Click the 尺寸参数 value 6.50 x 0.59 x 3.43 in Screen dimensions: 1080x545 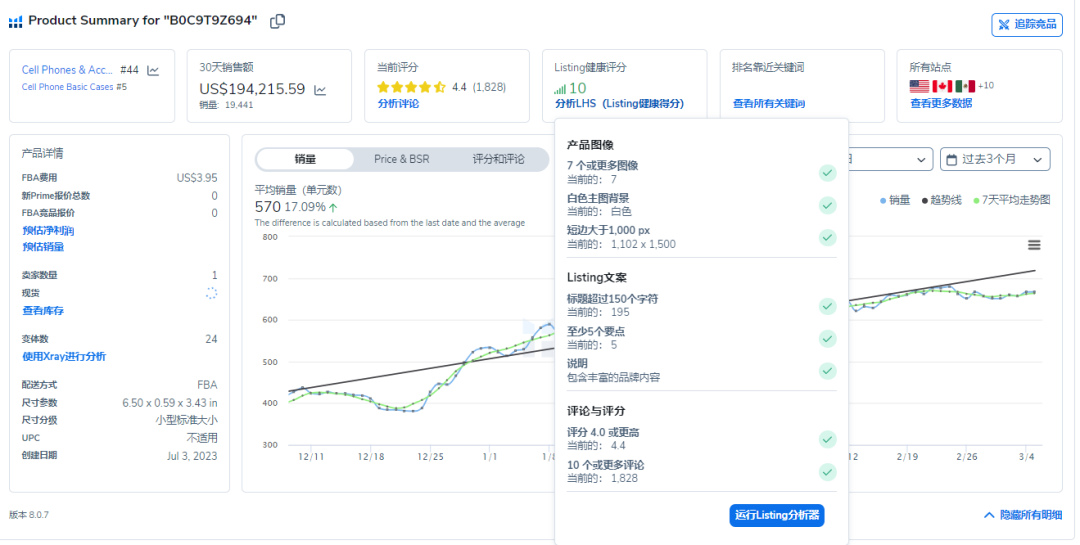click(169, 403)
